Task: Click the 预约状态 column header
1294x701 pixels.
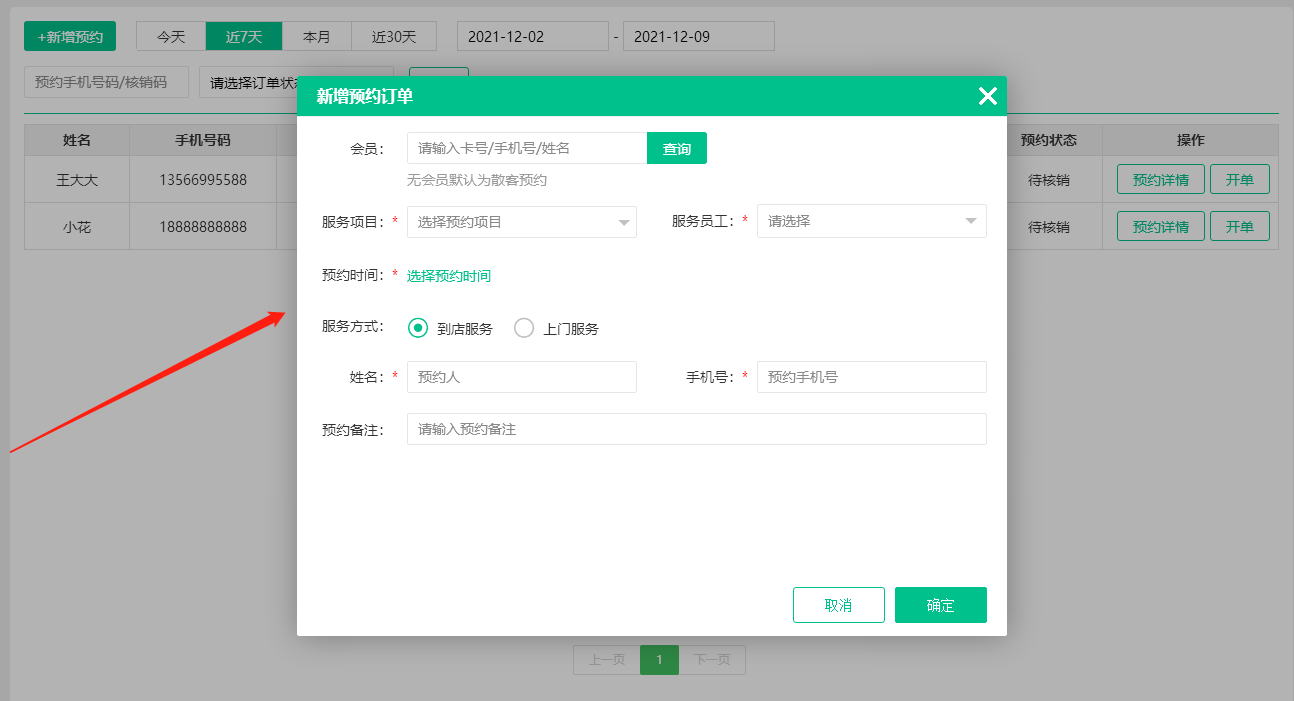Action: pyautogui.click(x=1049, y=140)
